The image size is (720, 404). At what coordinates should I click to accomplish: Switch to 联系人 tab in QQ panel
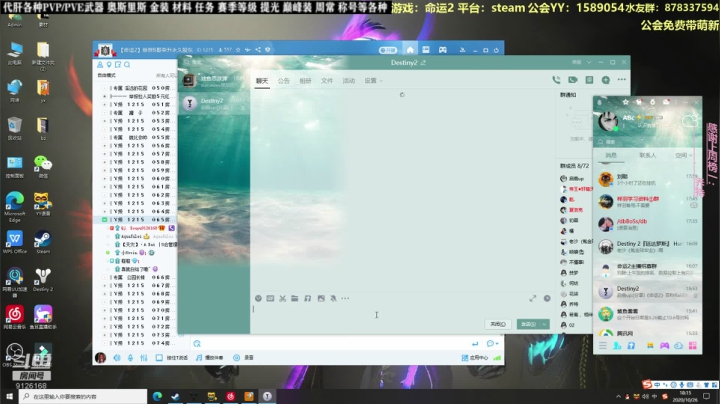pos(647,155)
